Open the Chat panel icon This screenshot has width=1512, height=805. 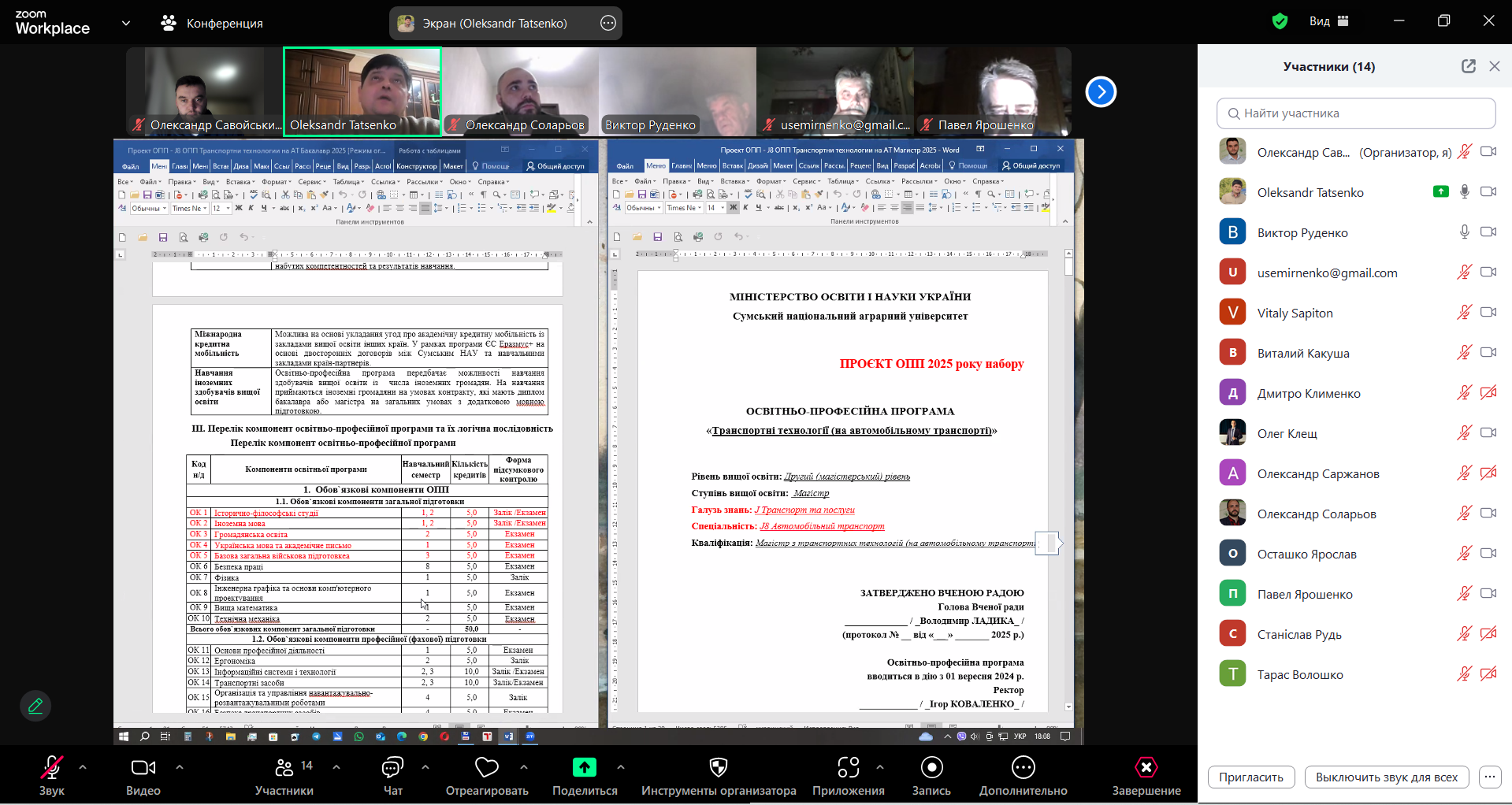point(392,768)
